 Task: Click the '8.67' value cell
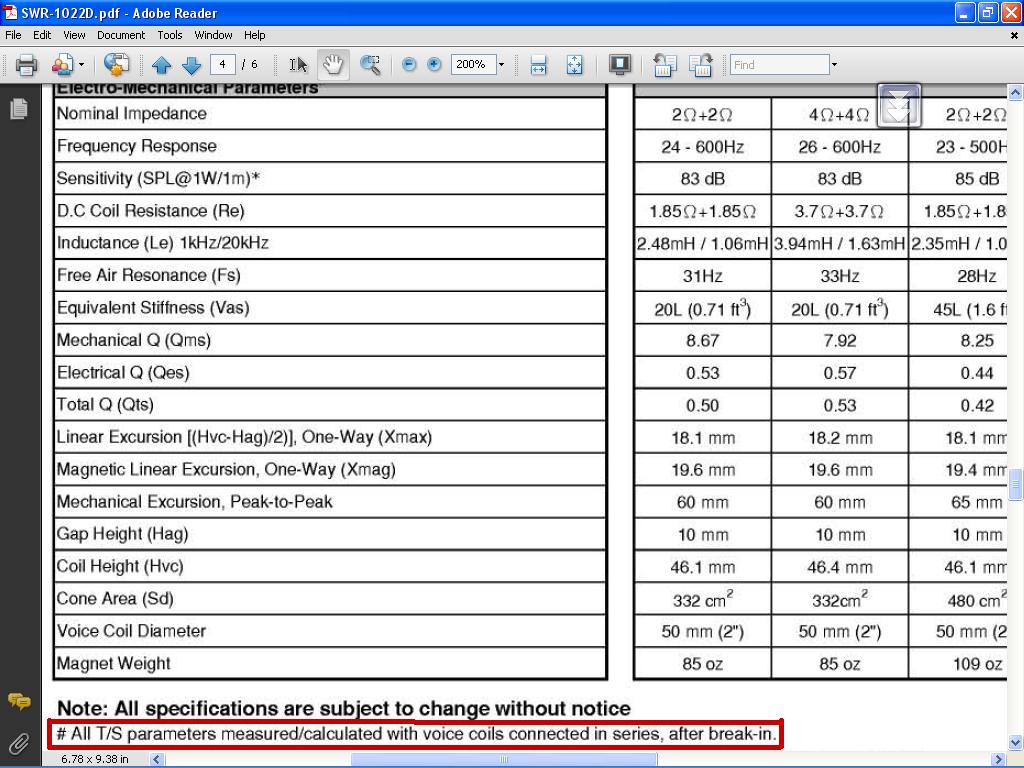pyautogui.click(x=703, y=341)
